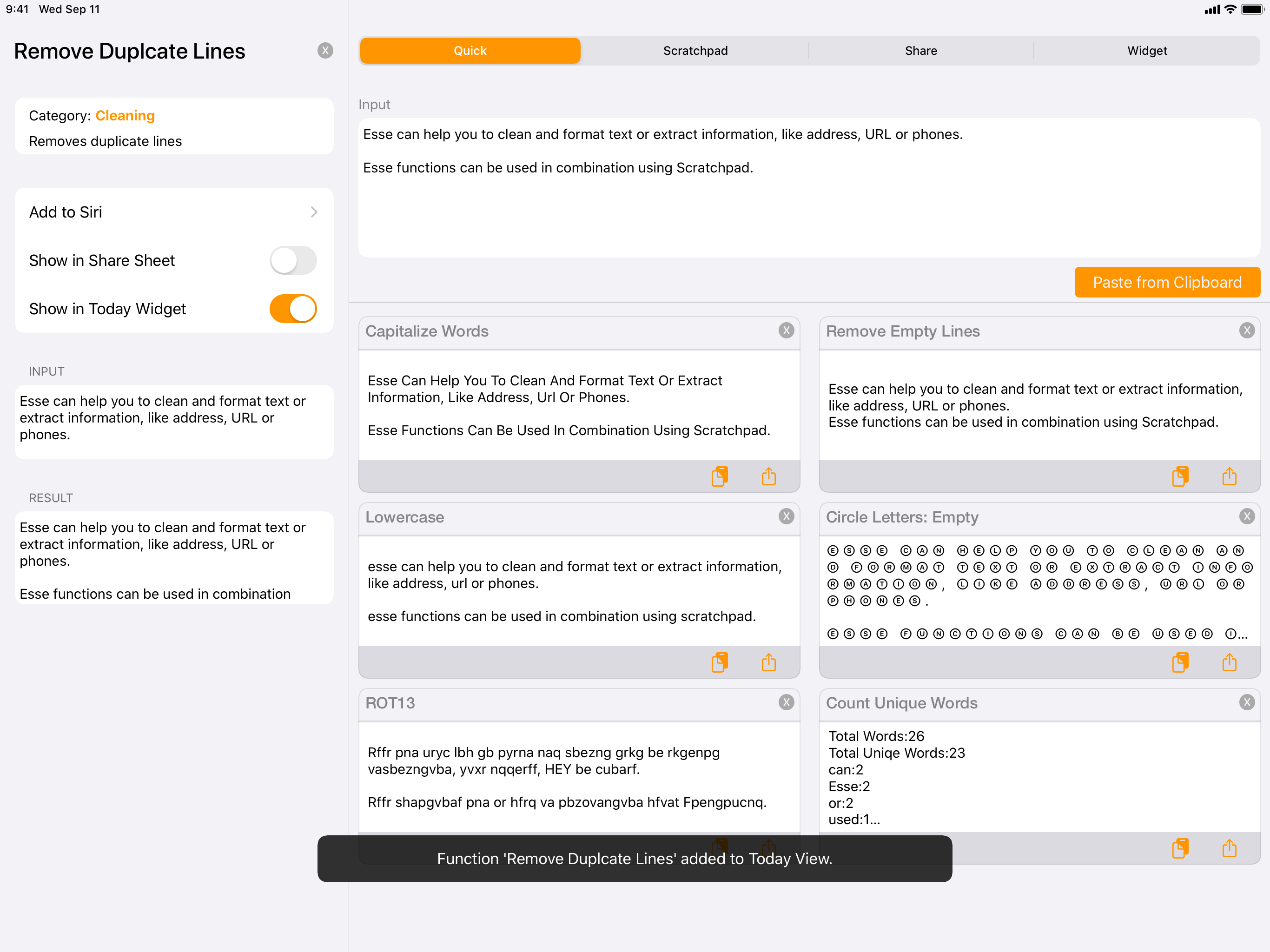1270x952 pixels.
Task: Share the Lowercase result
Action: coord(769,662)
